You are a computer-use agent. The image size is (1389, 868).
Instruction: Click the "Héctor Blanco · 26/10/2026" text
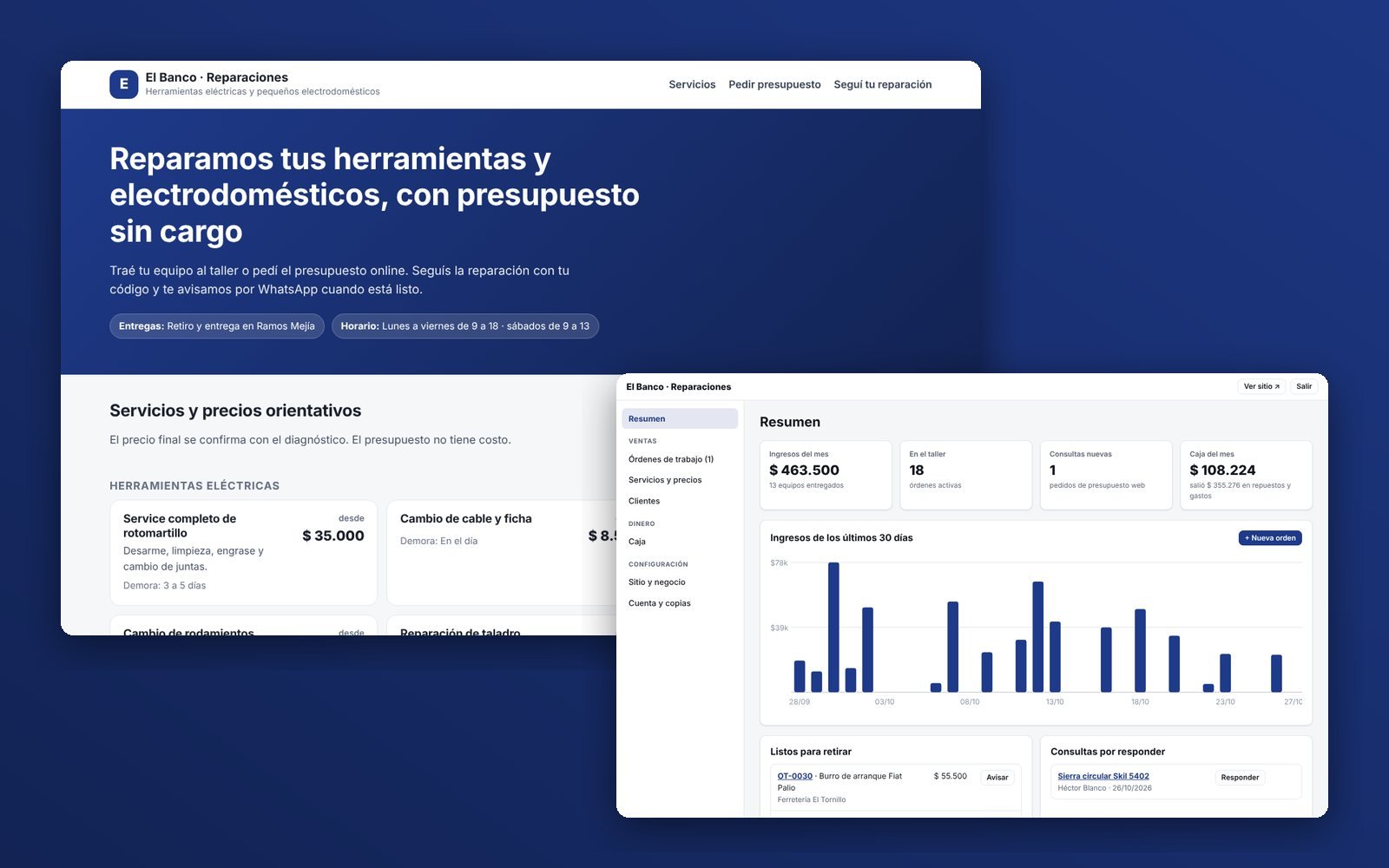tap(1104, 788)
